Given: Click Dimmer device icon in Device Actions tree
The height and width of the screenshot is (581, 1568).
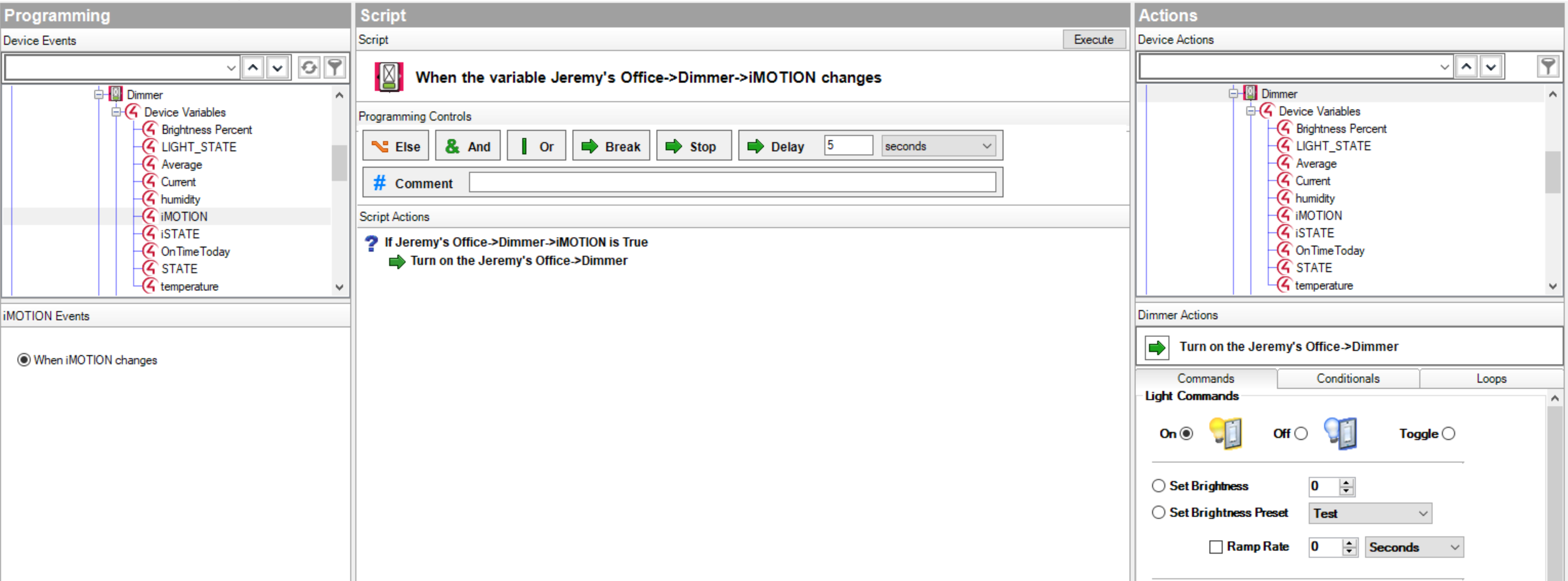Looking at the screenshot, I should 1250,93.
